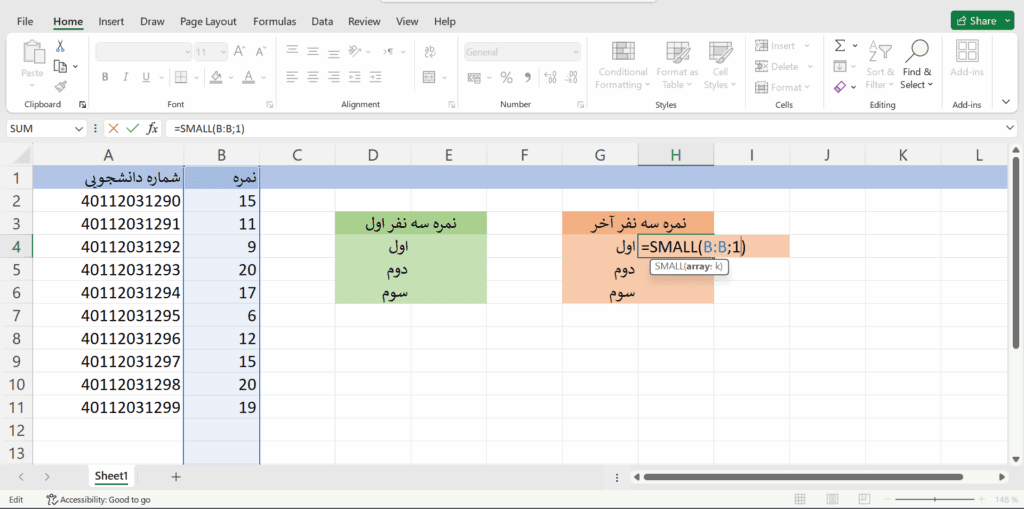Image resolution: width=1024 pixels, height=509 pixels.
Task: Select the Format Painter brush
Action: click(x=60, y=86)
